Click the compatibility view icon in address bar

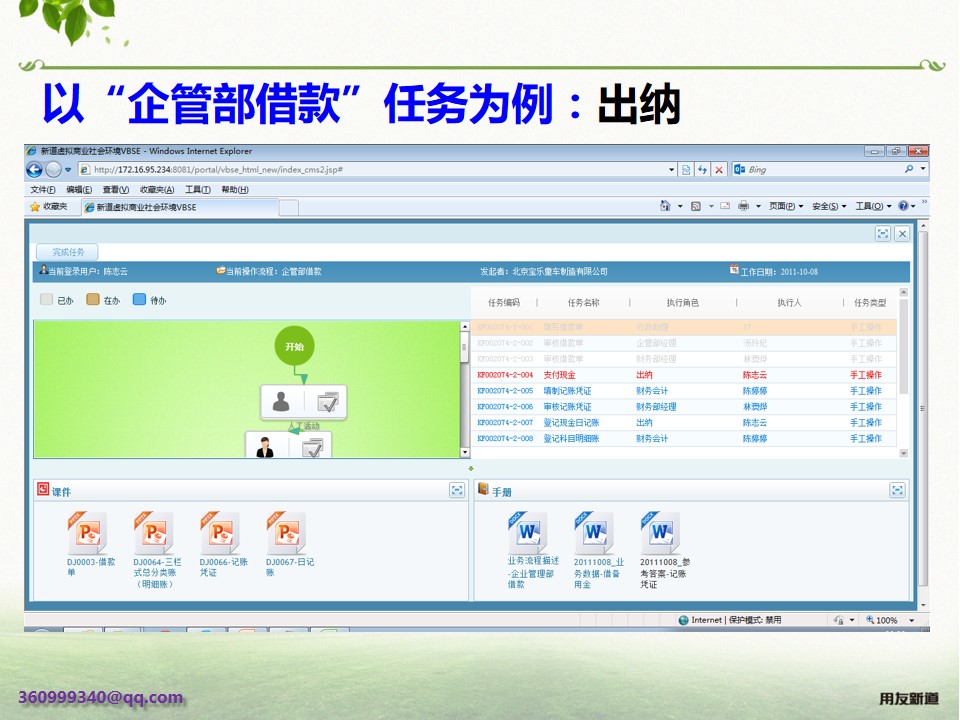[686, 170]
